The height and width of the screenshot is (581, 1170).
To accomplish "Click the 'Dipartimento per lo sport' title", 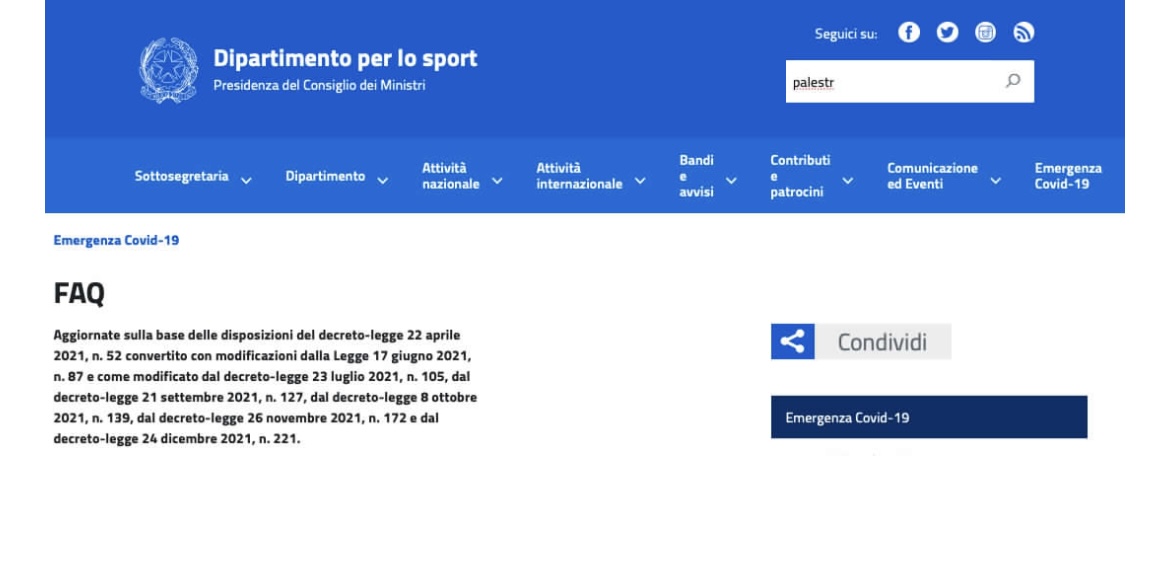I will point(345,58).
